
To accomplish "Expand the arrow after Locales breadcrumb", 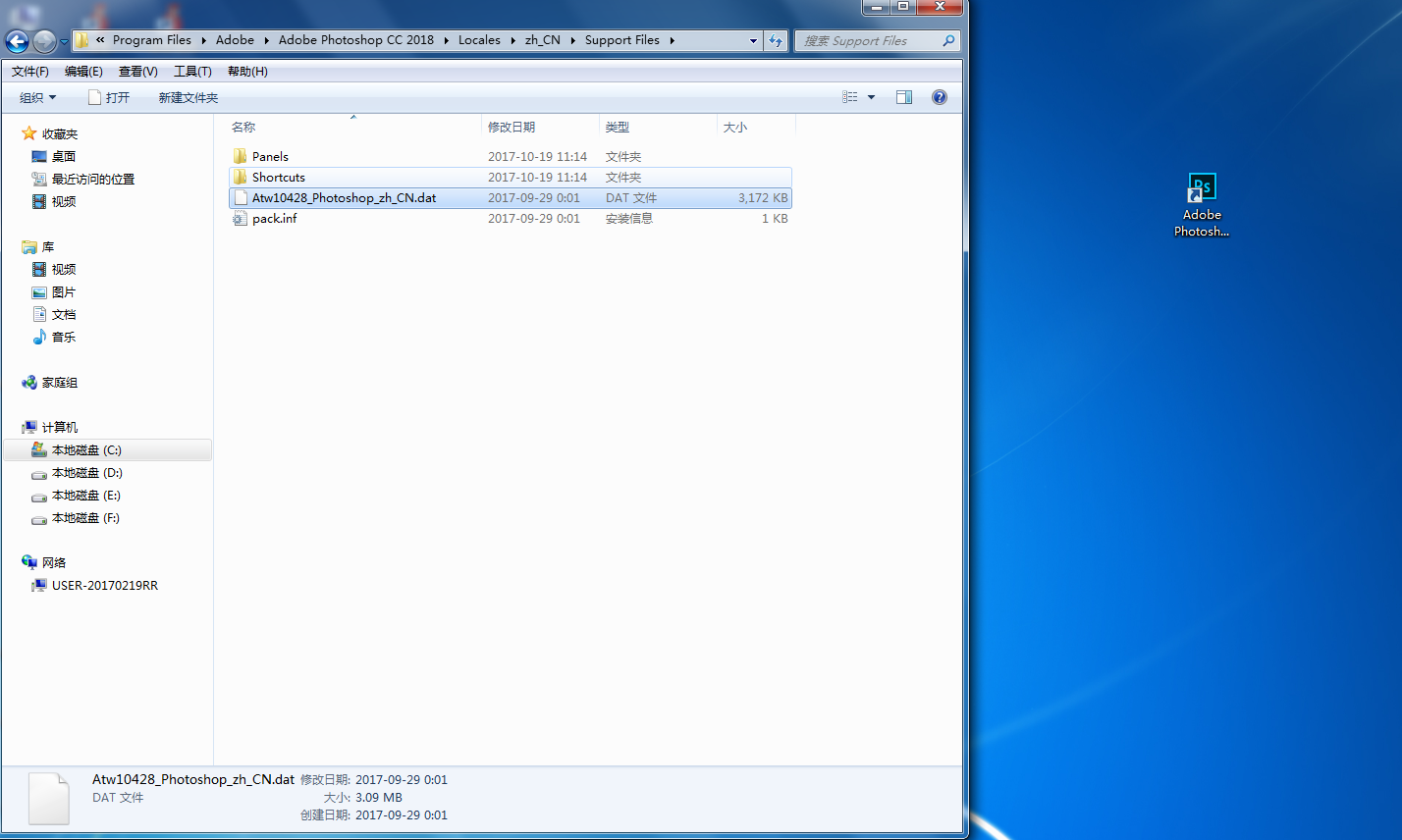I will click(x=512, y=40).
